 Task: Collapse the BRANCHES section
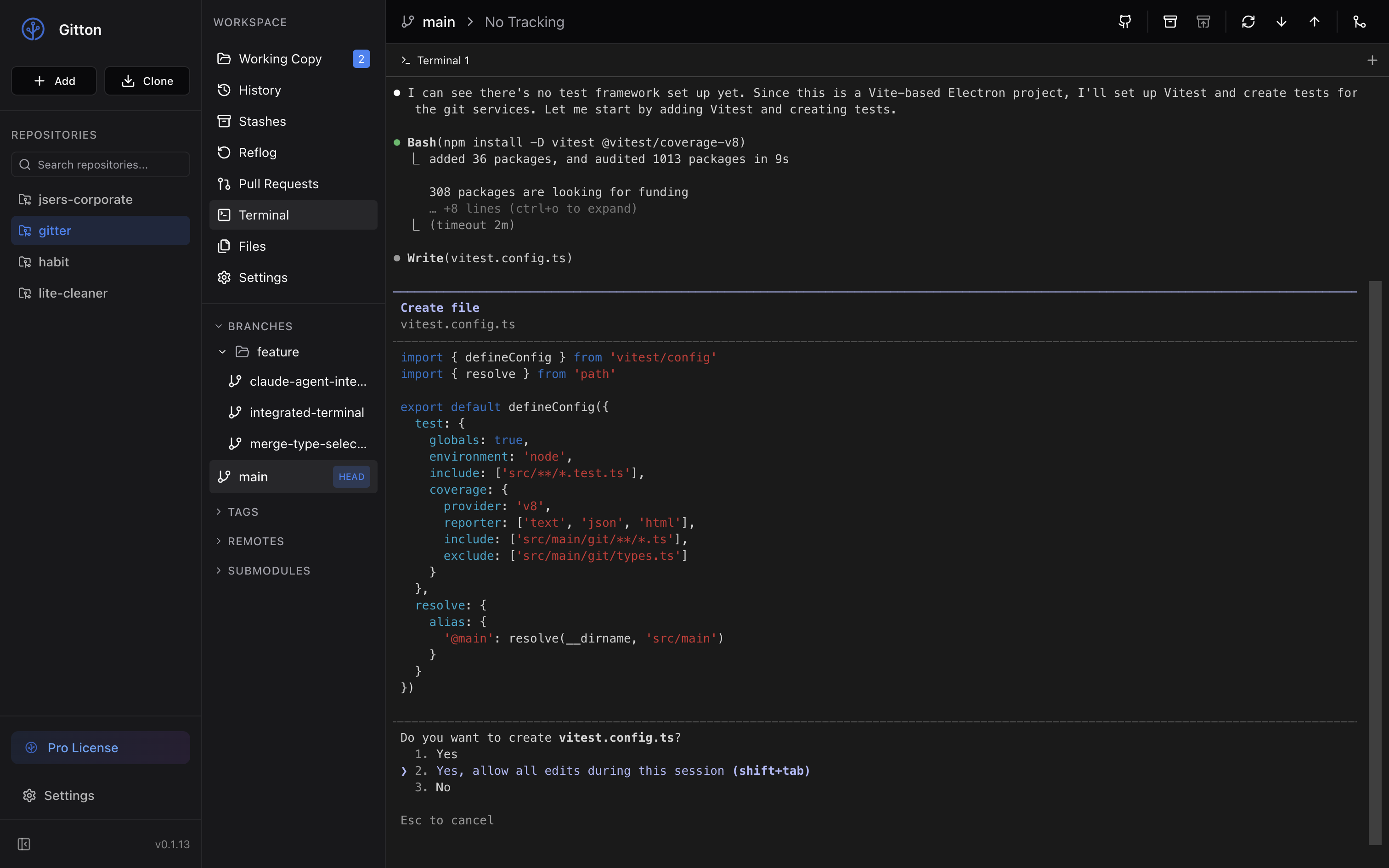tap(219, 326)
